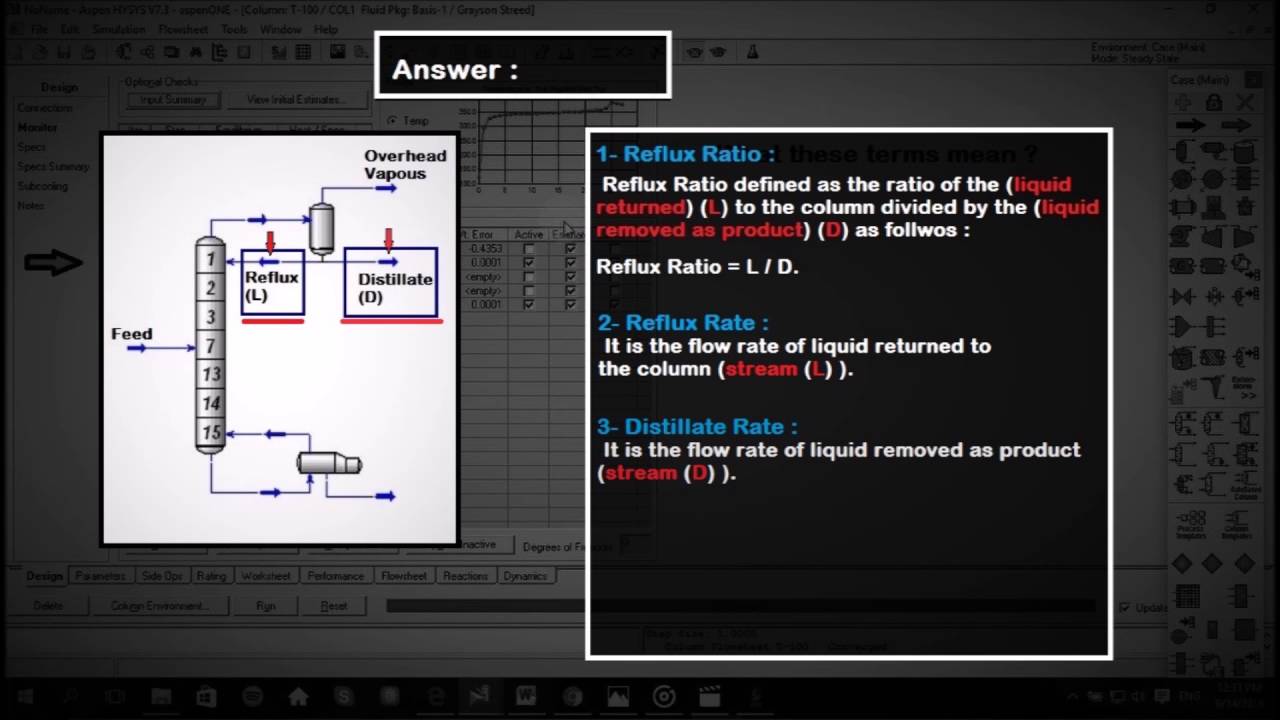Select Monitor in Design list

click(x=38, y=127)
